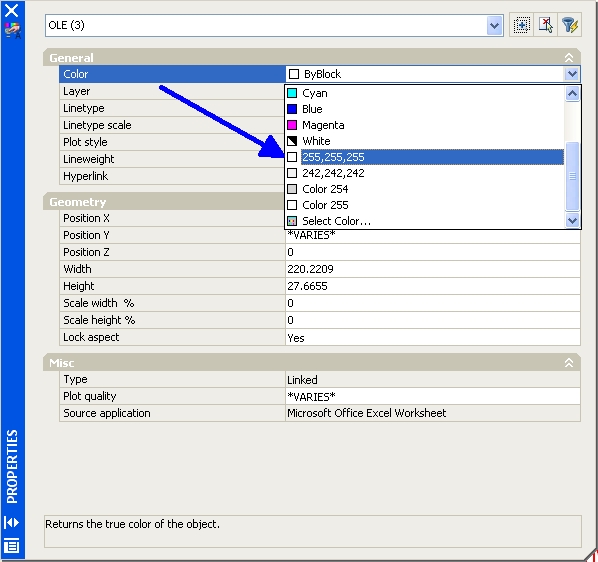Click the description text box at bottom

click(313, 531)
